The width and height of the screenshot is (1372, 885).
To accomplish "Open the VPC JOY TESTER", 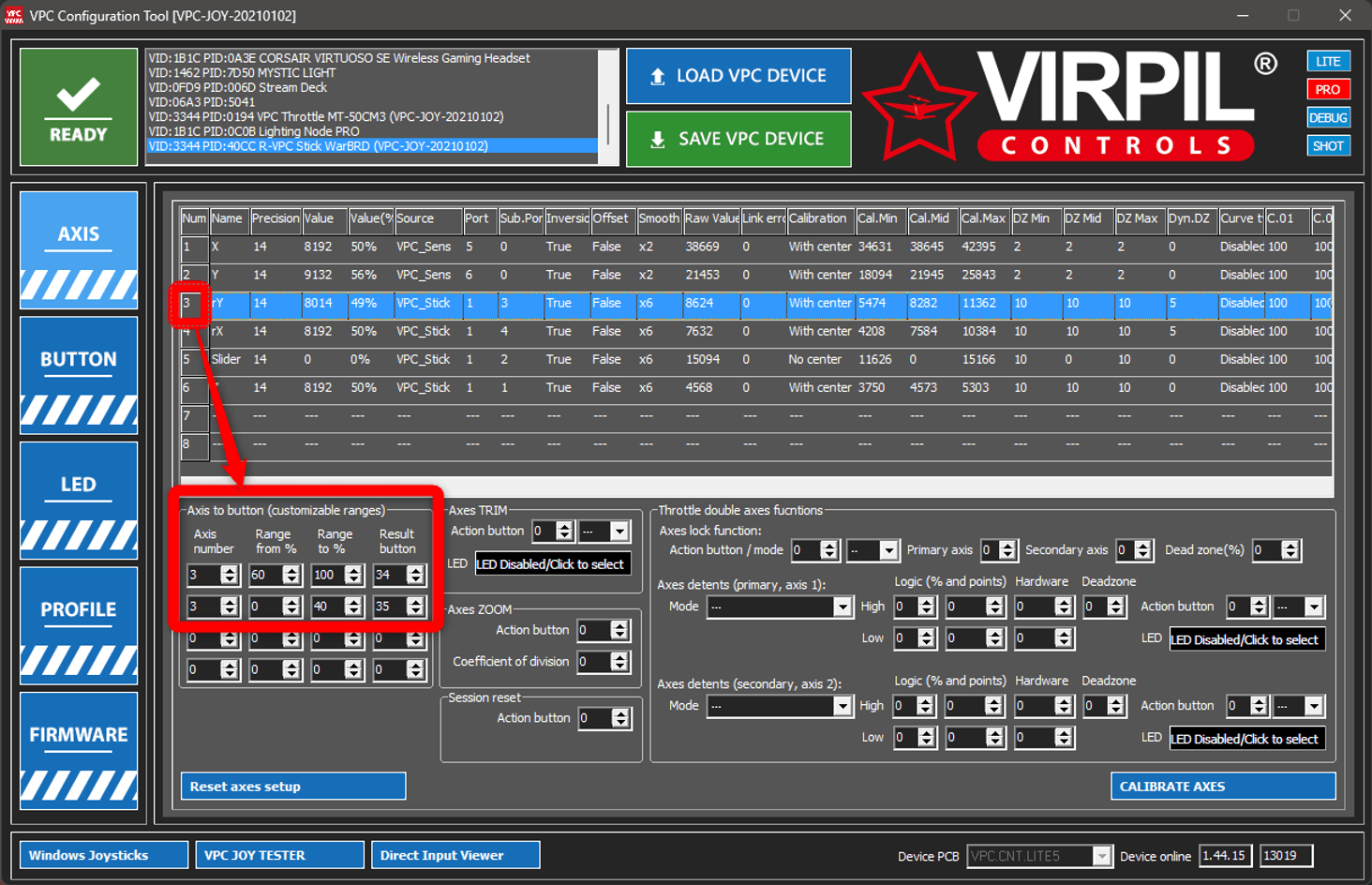I will point(279,855).
